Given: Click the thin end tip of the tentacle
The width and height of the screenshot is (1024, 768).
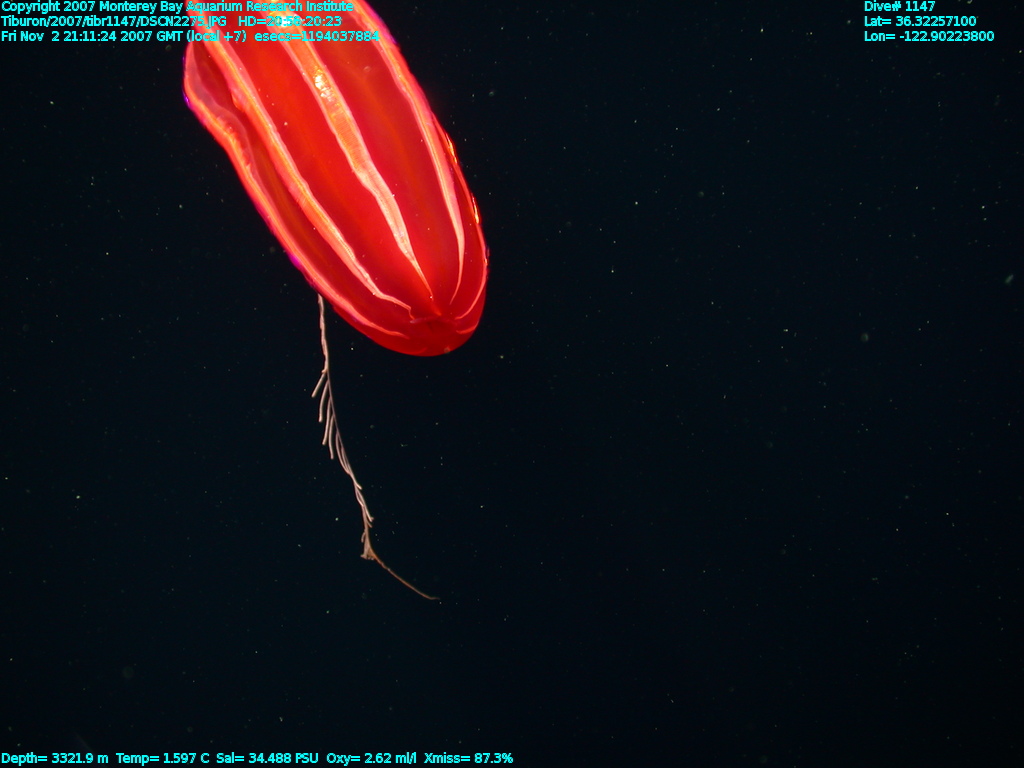Looking at the screenshot, I should (434, 598).
